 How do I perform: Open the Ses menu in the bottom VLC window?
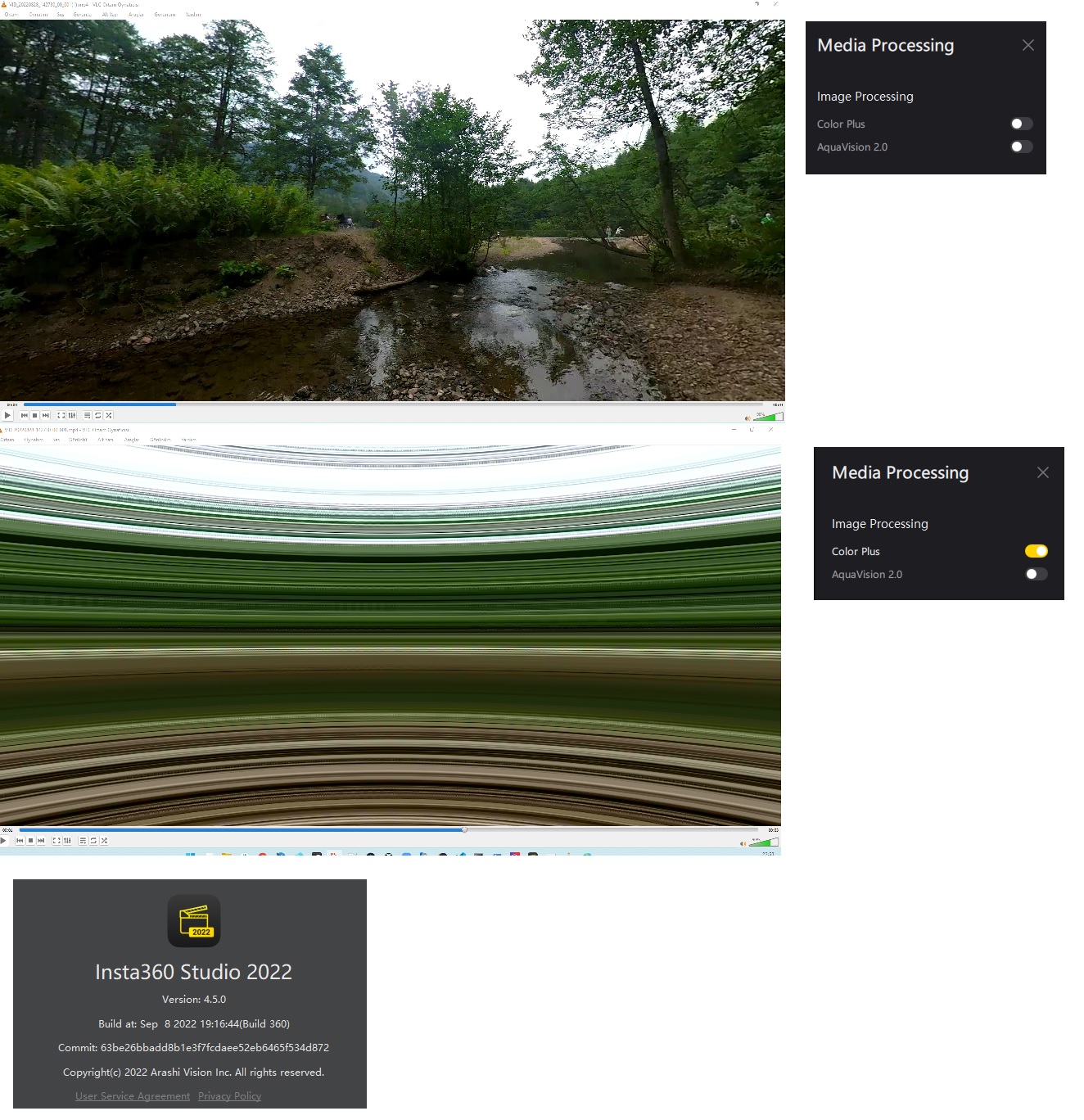coord(57,439)
